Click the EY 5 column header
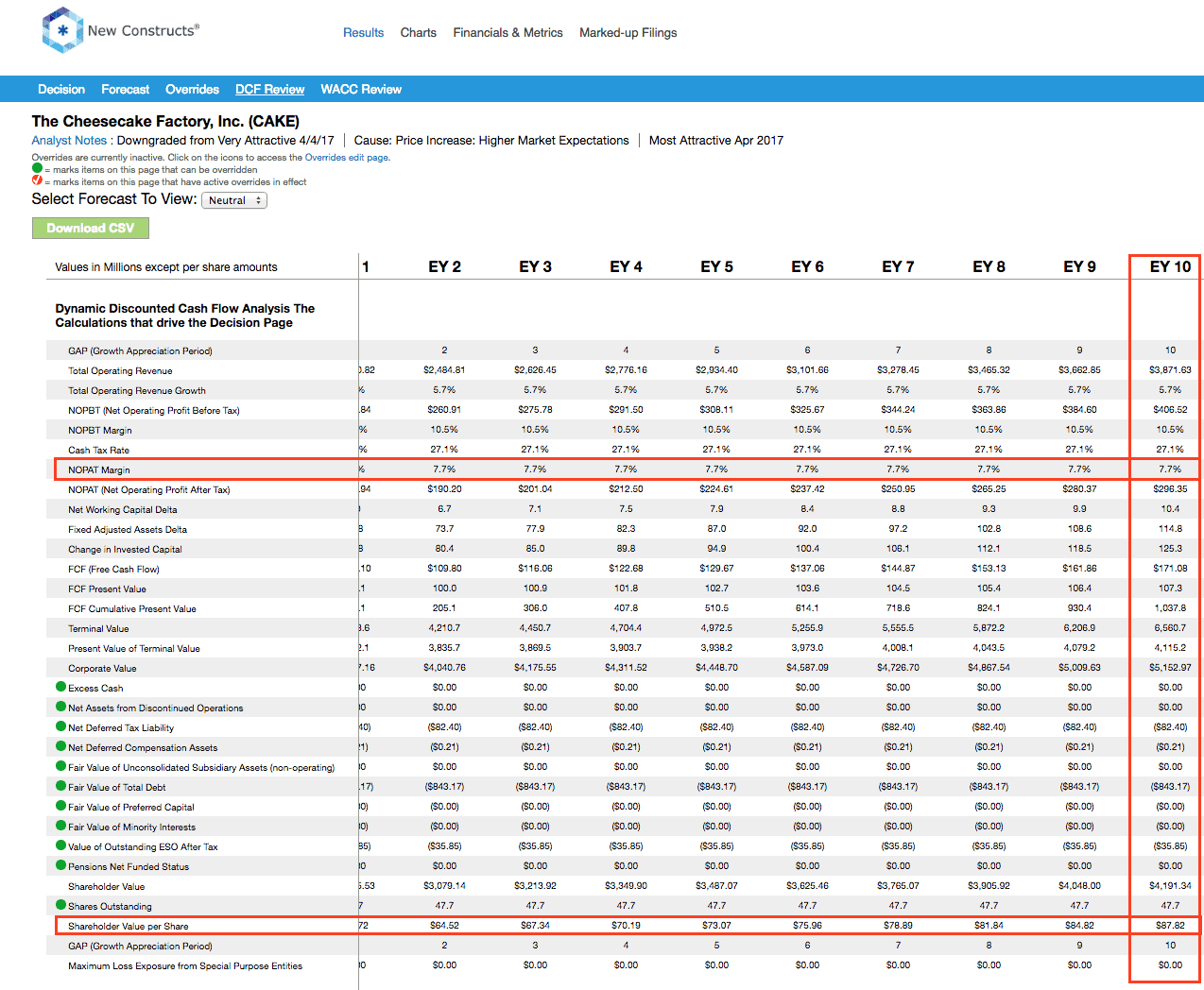Image resolution: width=1204 pixels, height=990 pixels. (716, 266)
